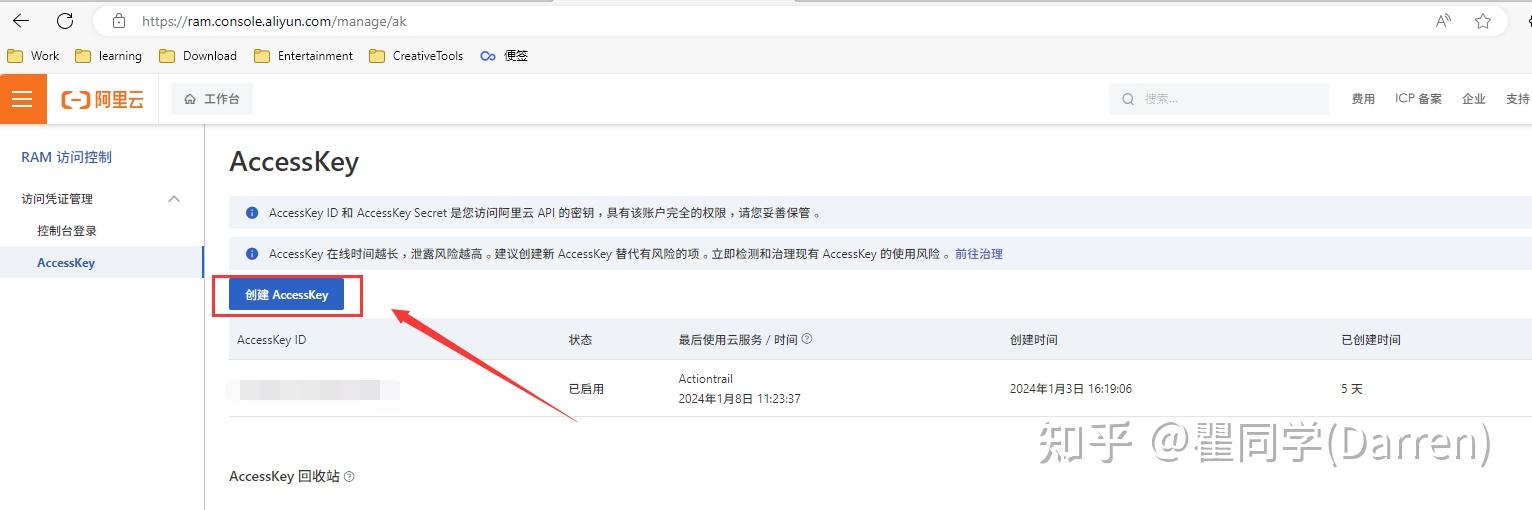Click the Actiontrail service text
1532x510 pixels.
pos(706,379)
